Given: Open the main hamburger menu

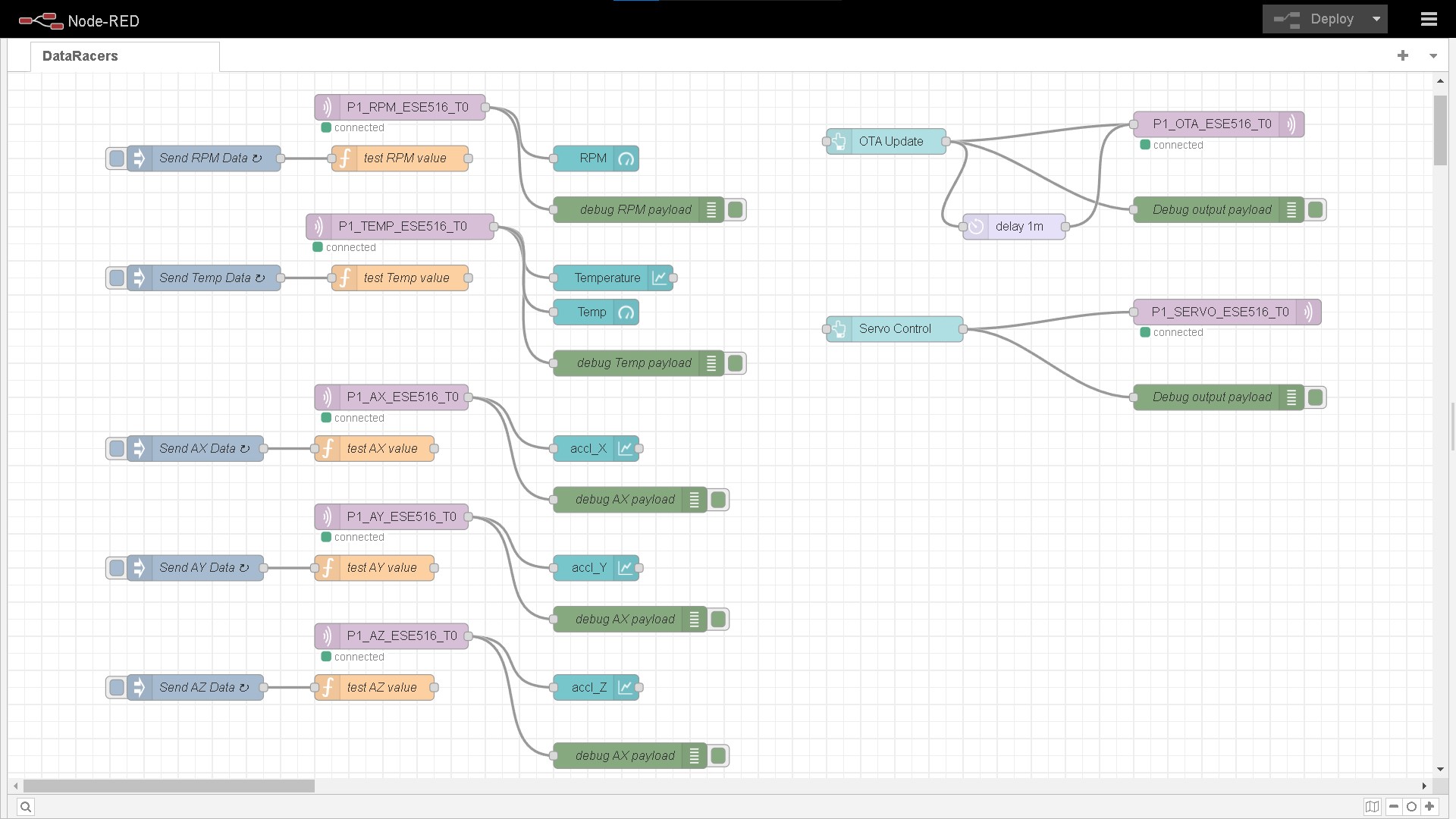Looking at the screenshot, I should click(1429, 19).
